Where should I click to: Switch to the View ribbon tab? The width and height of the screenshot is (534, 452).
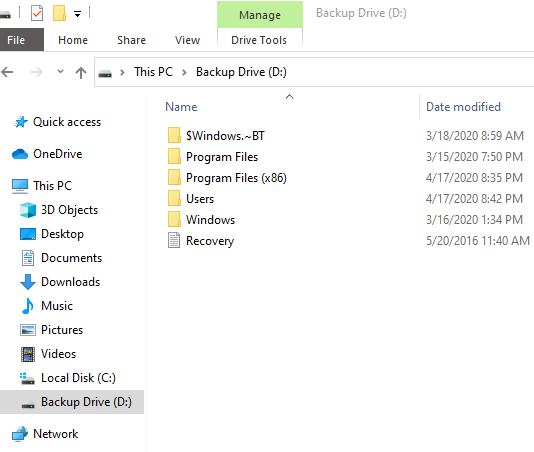(x=187, y=40)
